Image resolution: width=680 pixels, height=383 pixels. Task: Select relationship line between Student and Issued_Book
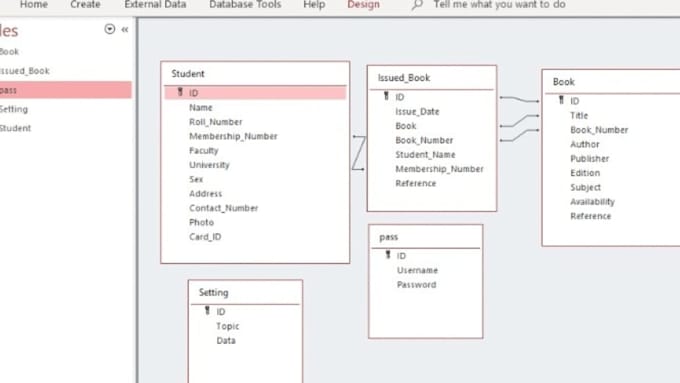[x=358, y=153]
